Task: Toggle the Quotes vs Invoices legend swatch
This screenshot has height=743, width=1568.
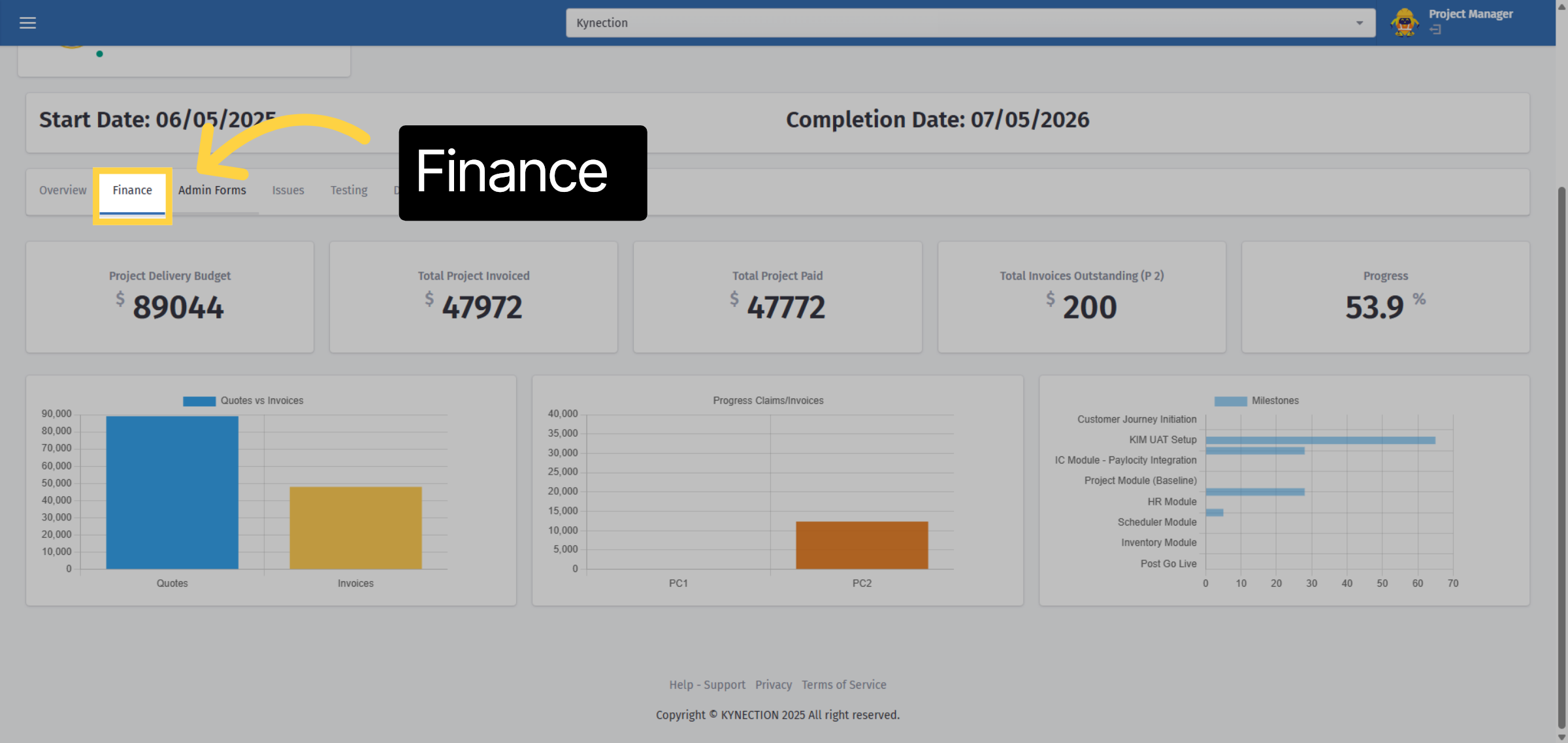Action: 199,401
